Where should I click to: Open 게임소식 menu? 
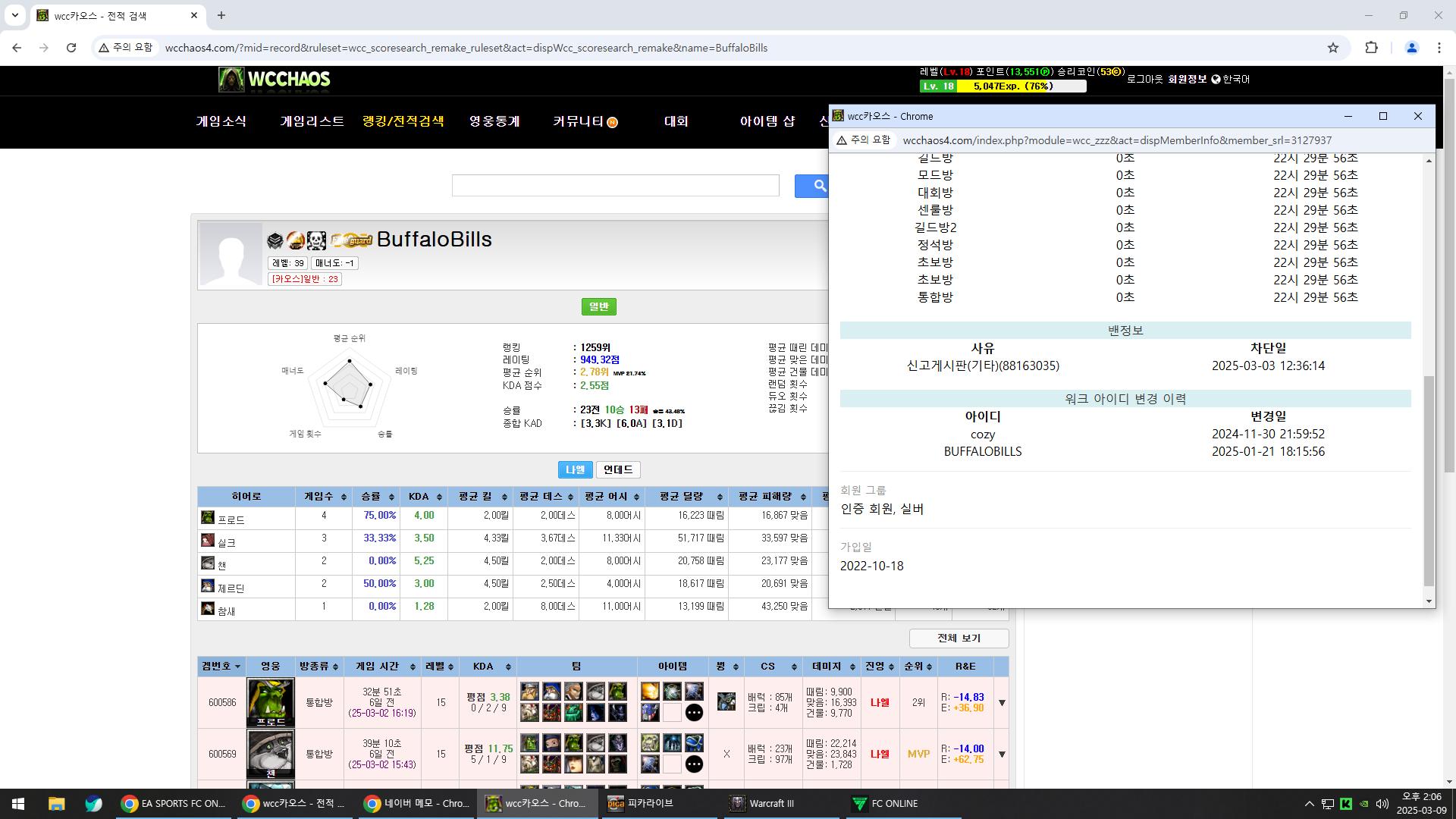pos(221,121)
